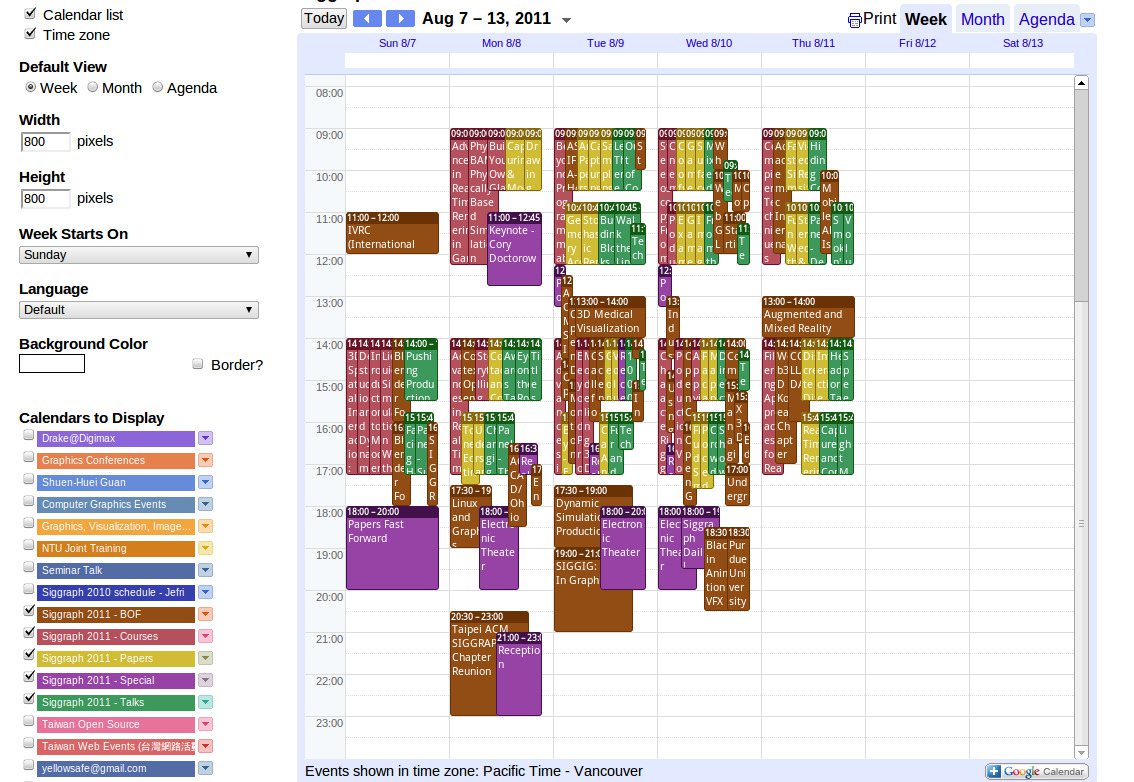Click the Mon 8/8 day column header

[x=501, y=43]
